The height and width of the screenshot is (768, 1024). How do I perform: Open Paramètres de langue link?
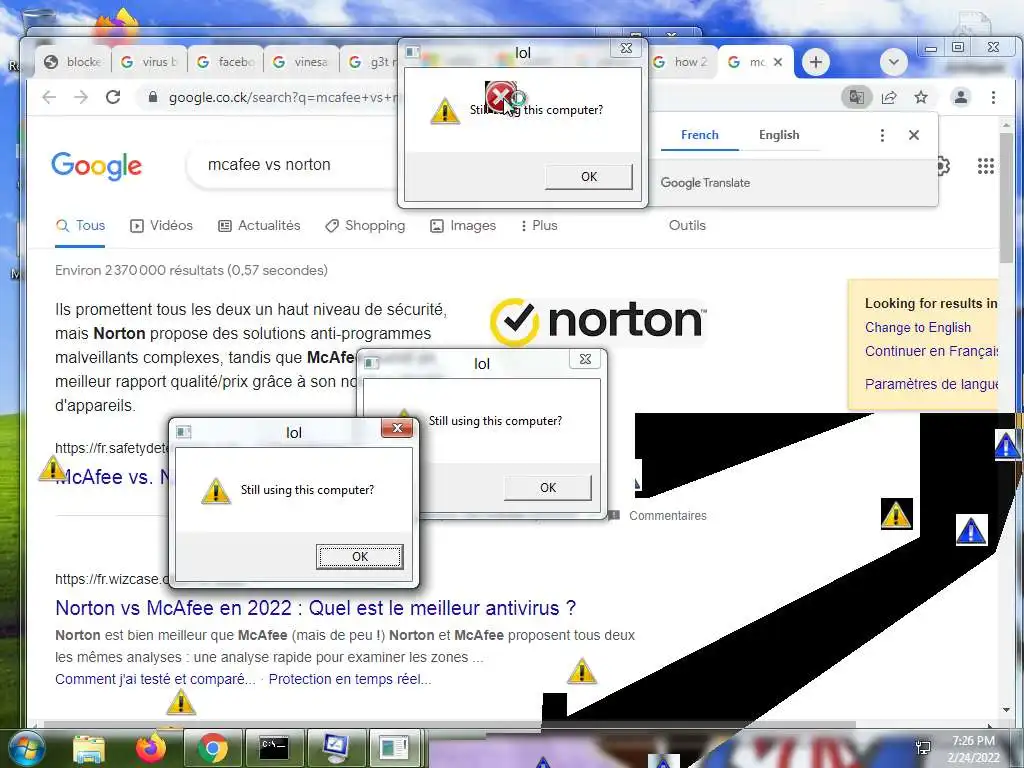pyautogui.click(x=931, y=384)
